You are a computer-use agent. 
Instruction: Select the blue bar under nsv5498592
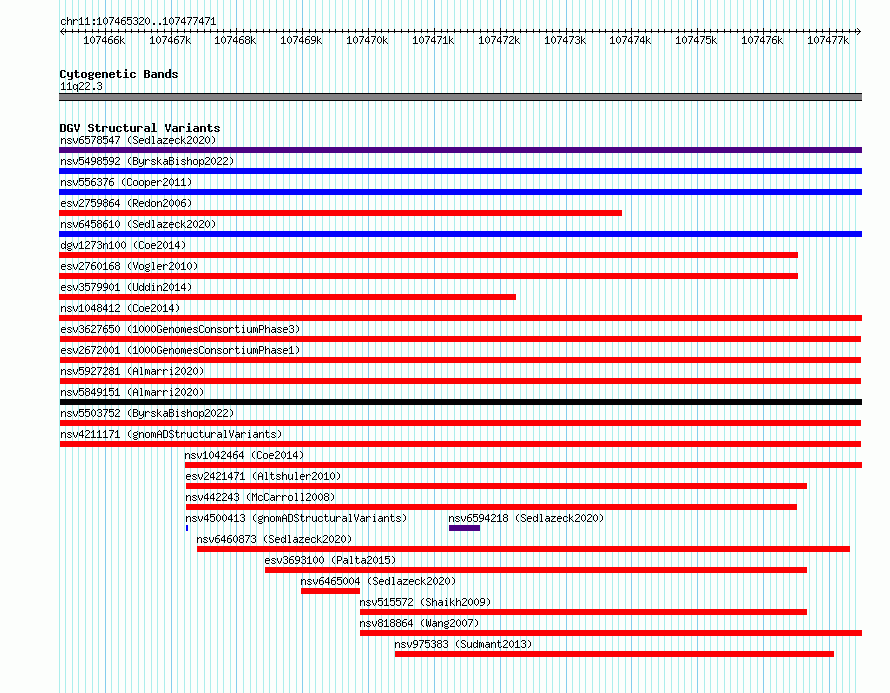tap(460, 171)
